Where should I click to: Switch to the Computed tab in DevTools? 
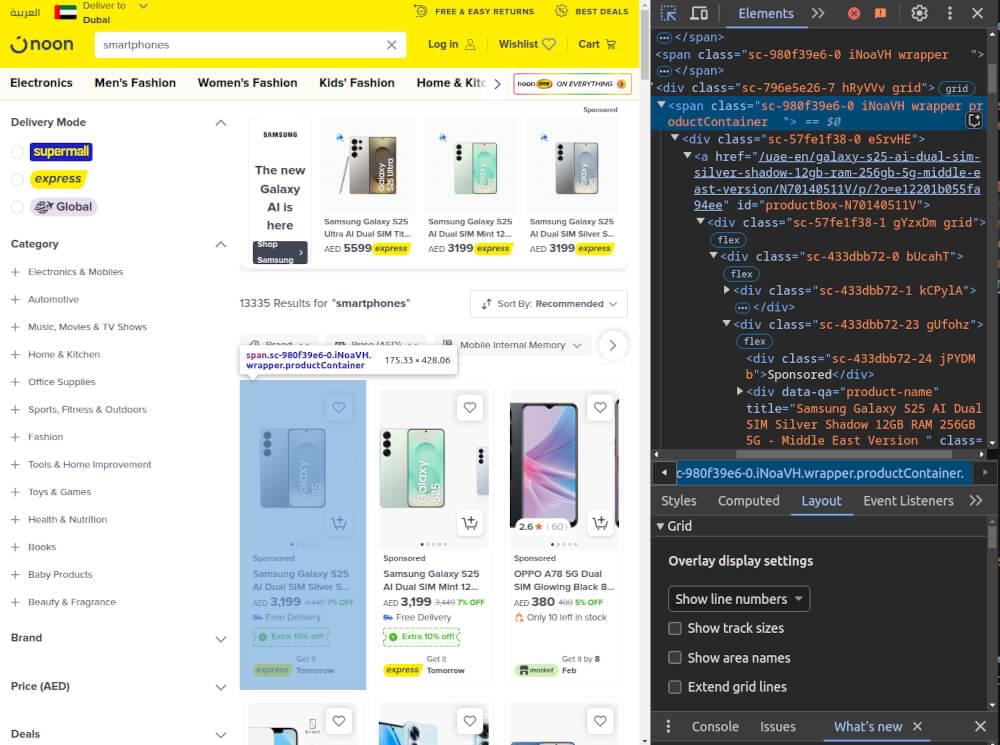(748, 500)
